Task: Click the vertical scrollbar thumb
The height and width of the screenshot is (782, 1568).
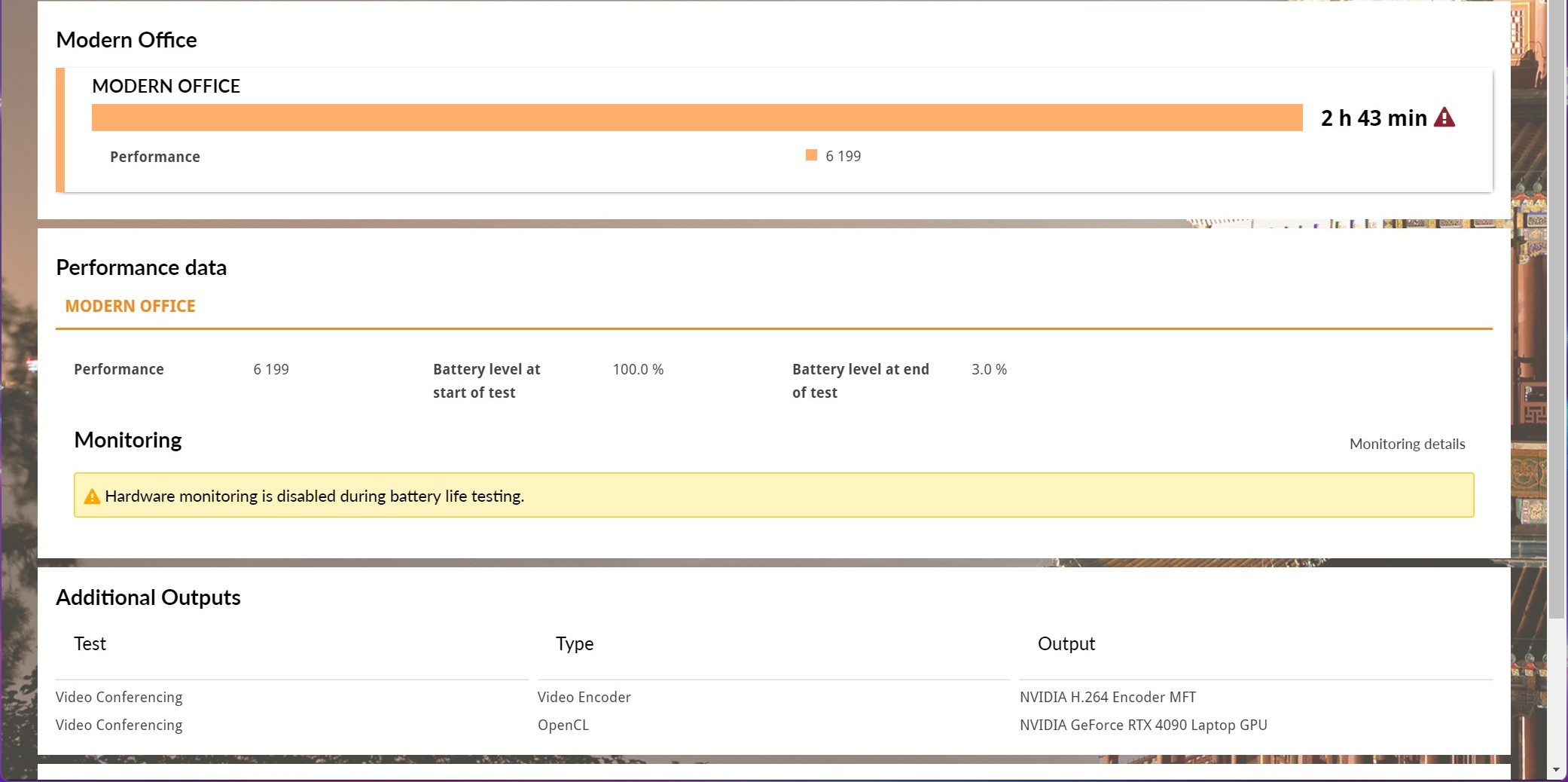Action: (1557, 309)
